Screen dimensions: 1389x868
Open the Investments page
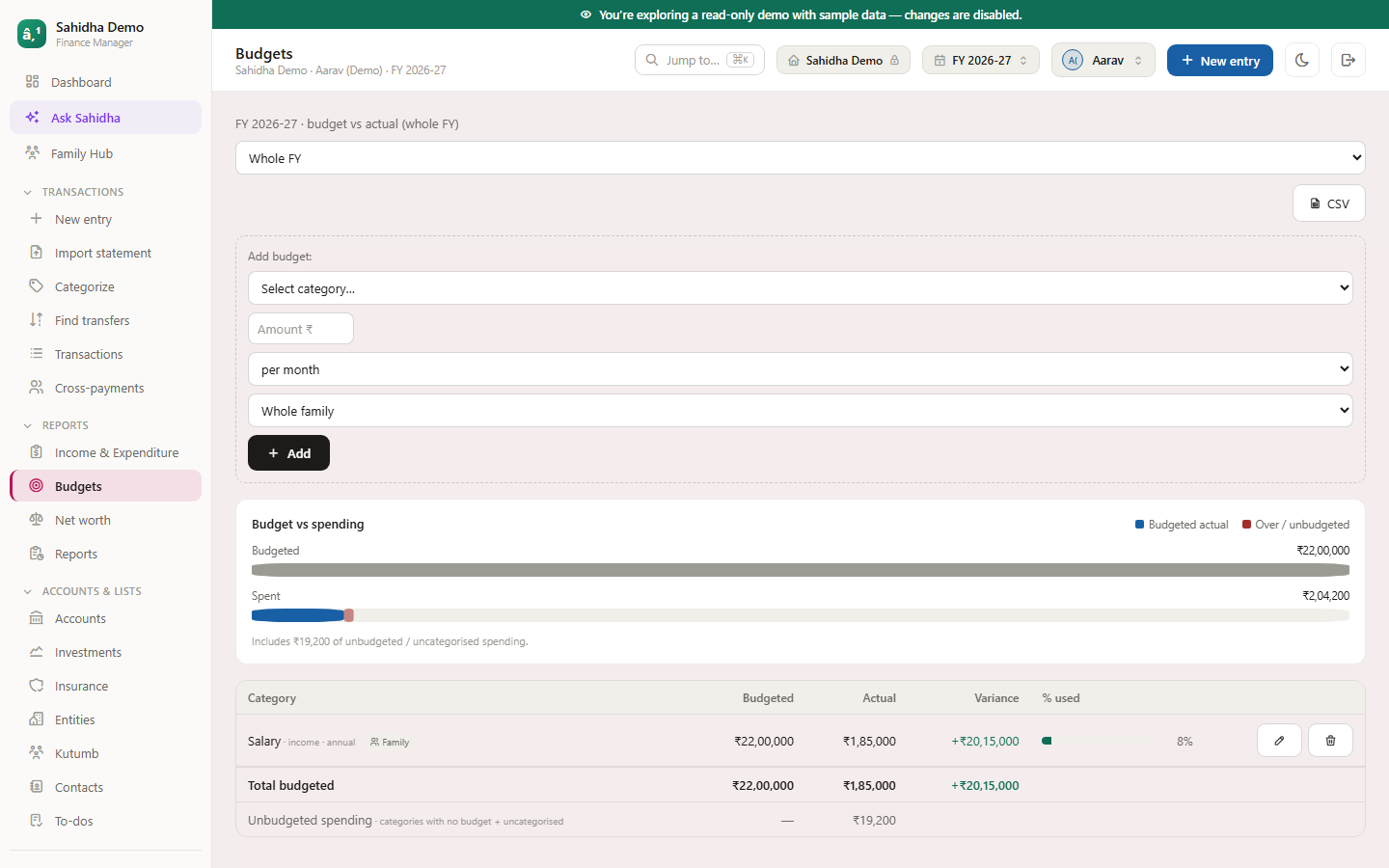click(106, 652)
